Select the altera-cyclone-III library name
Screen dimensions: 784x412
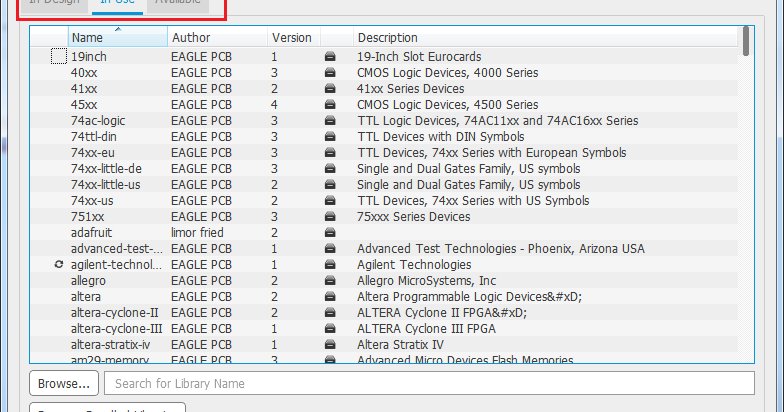click(116, 328)
